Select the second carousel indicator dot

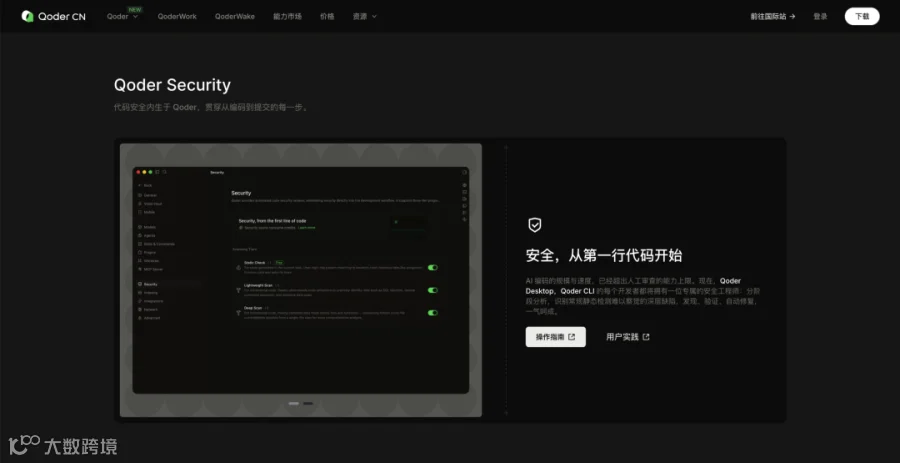coord(308,403)
